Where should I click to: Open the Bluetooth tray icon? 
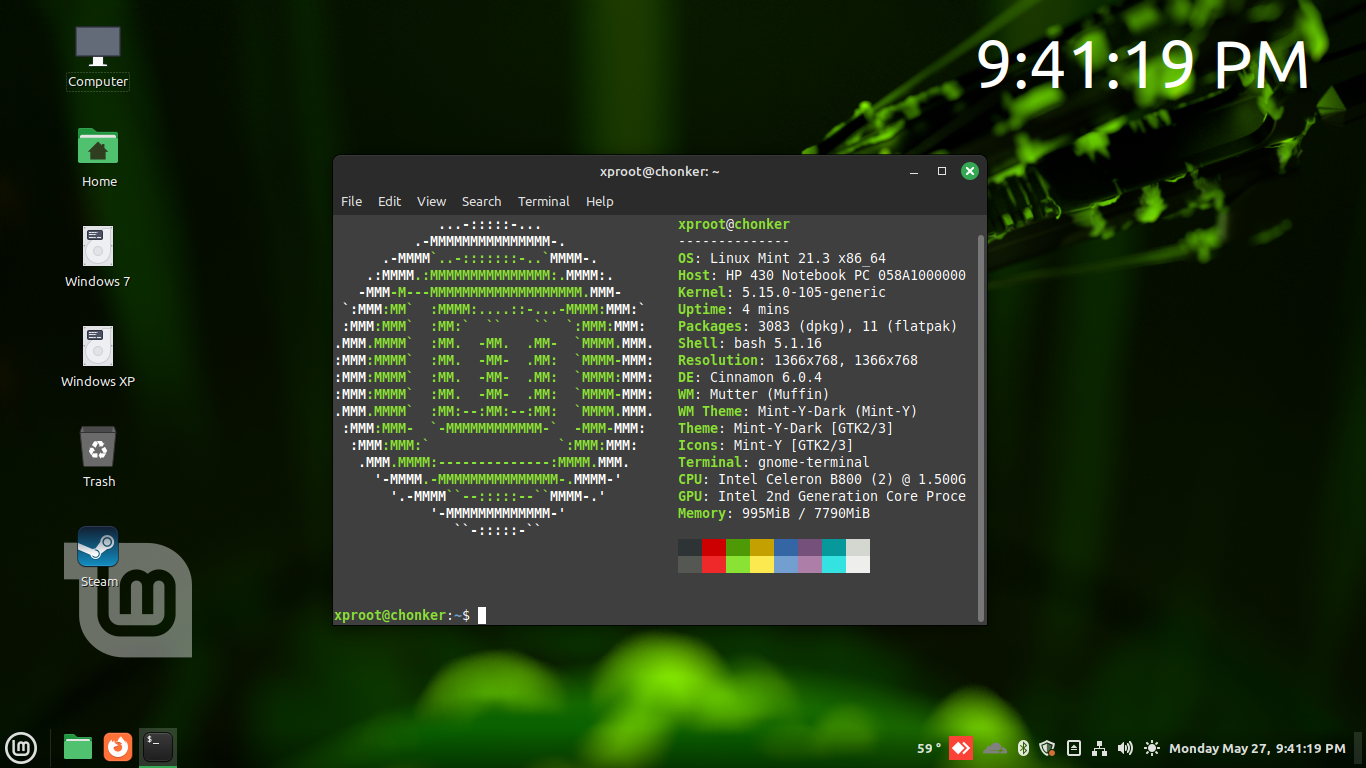click(1022, 747)
